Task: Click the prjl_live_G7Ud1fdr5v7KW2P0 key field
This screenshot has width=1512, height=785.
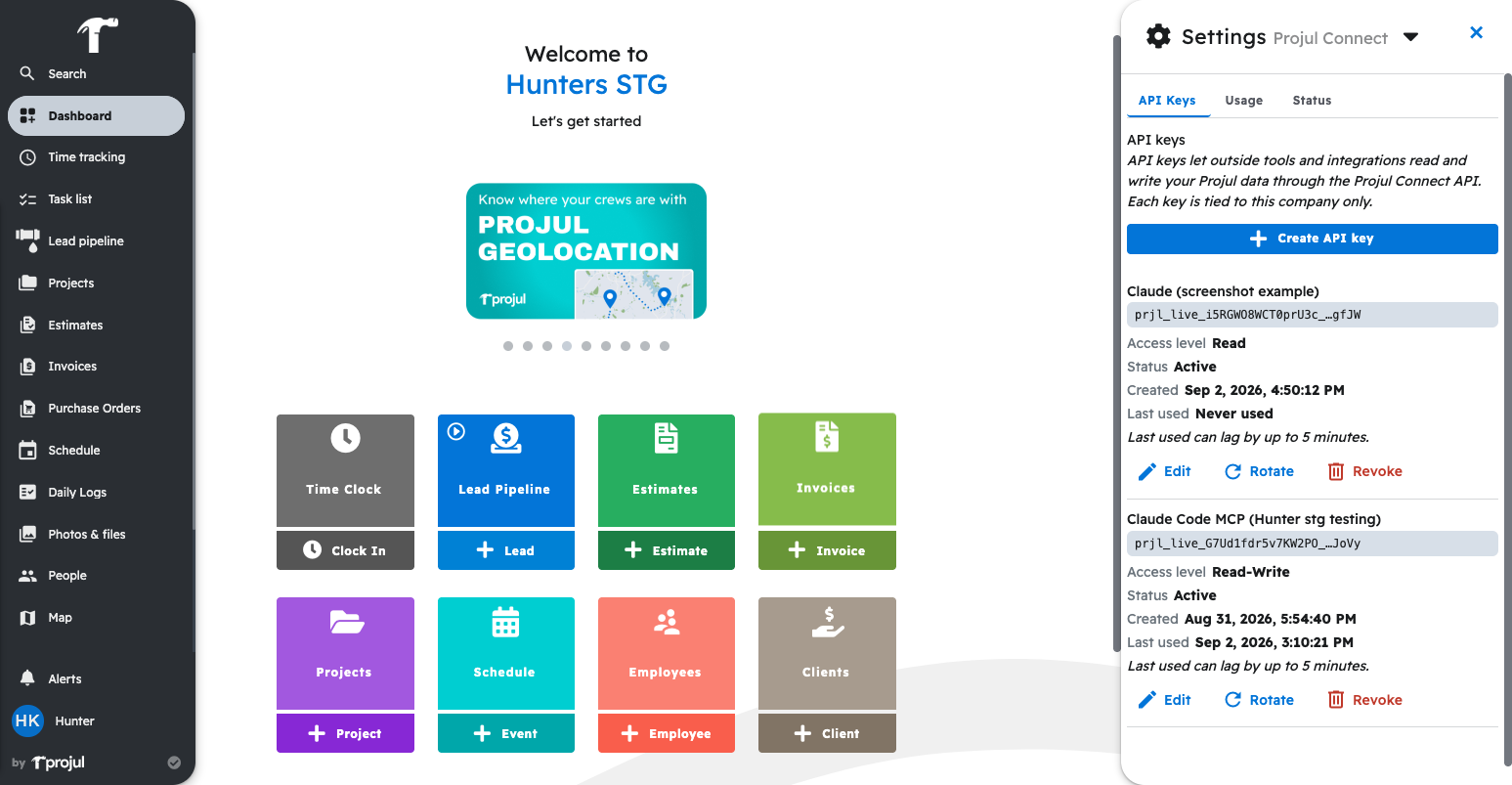Action: [x=1313, y=544]
